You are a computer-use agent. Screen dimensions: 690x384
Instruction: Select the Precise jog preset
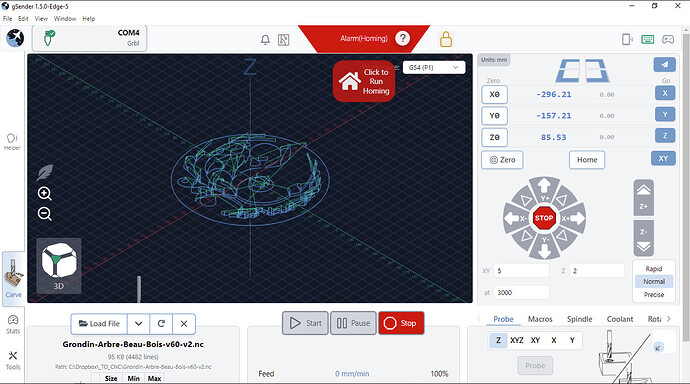(x=653, y=294)
